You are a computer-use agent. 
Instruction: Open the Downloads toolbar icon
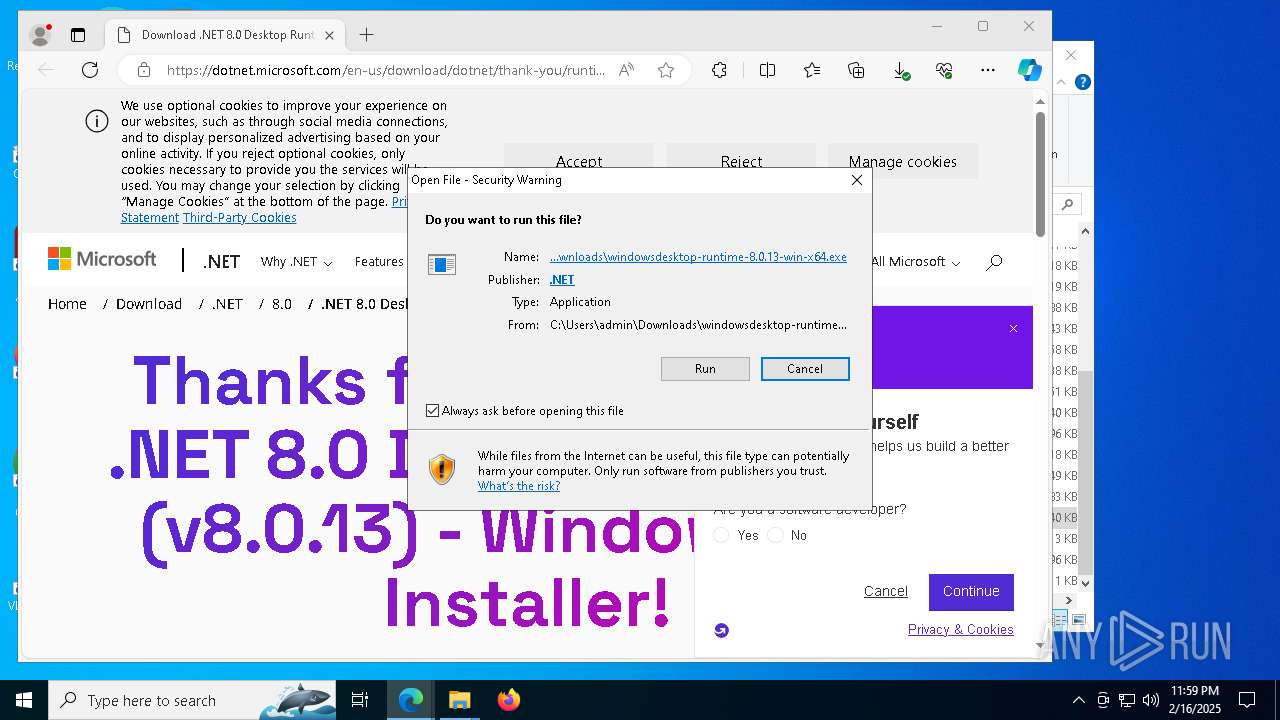[901, 70]
